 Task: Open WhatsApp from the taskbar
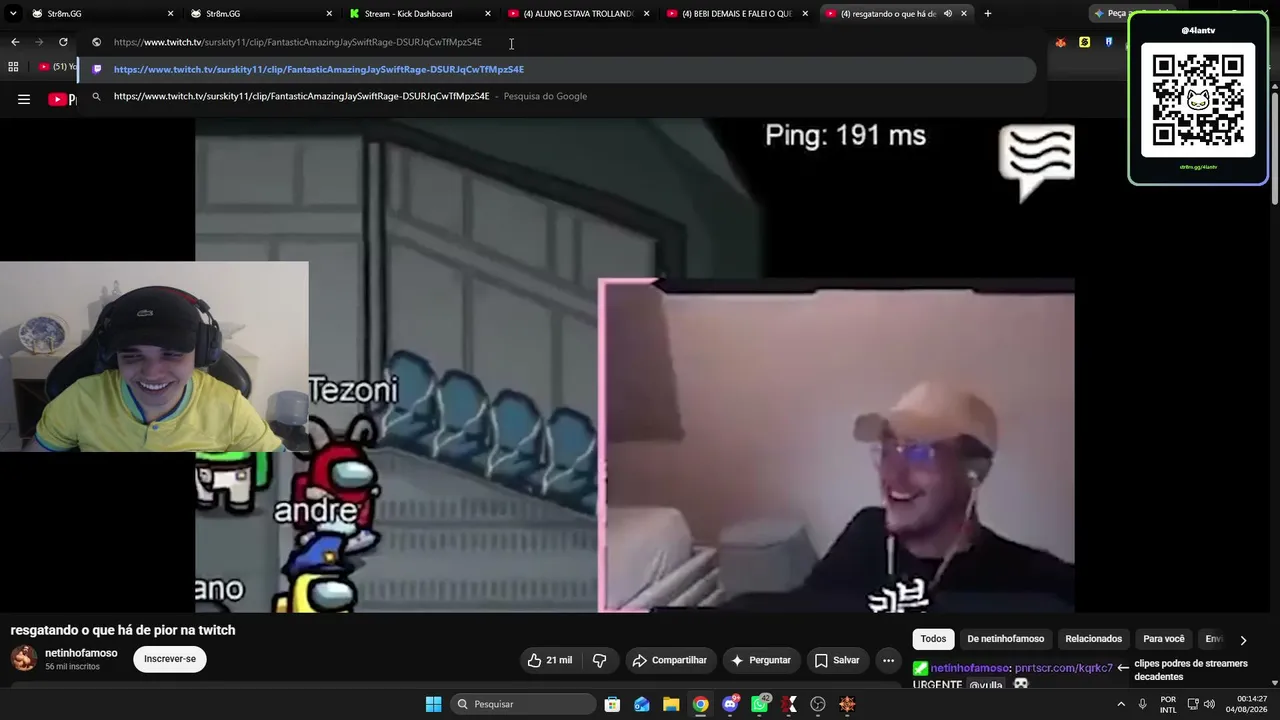coord(760,704)
